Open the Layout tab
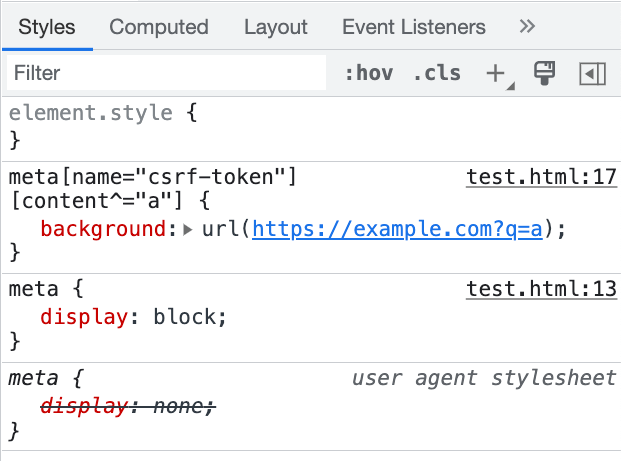 [276, 27]
